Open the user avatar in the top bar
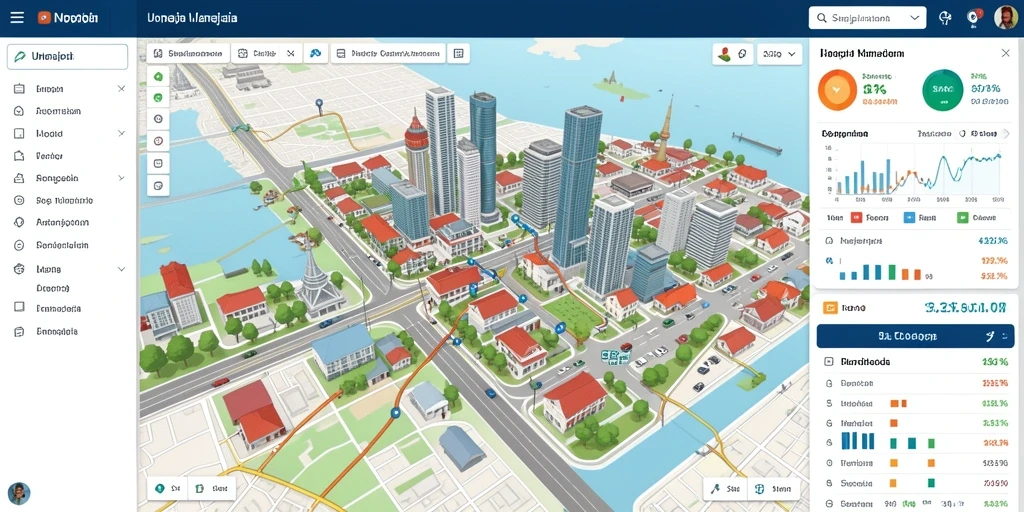Screen dimensions: 1024x512 (1006, 18)
